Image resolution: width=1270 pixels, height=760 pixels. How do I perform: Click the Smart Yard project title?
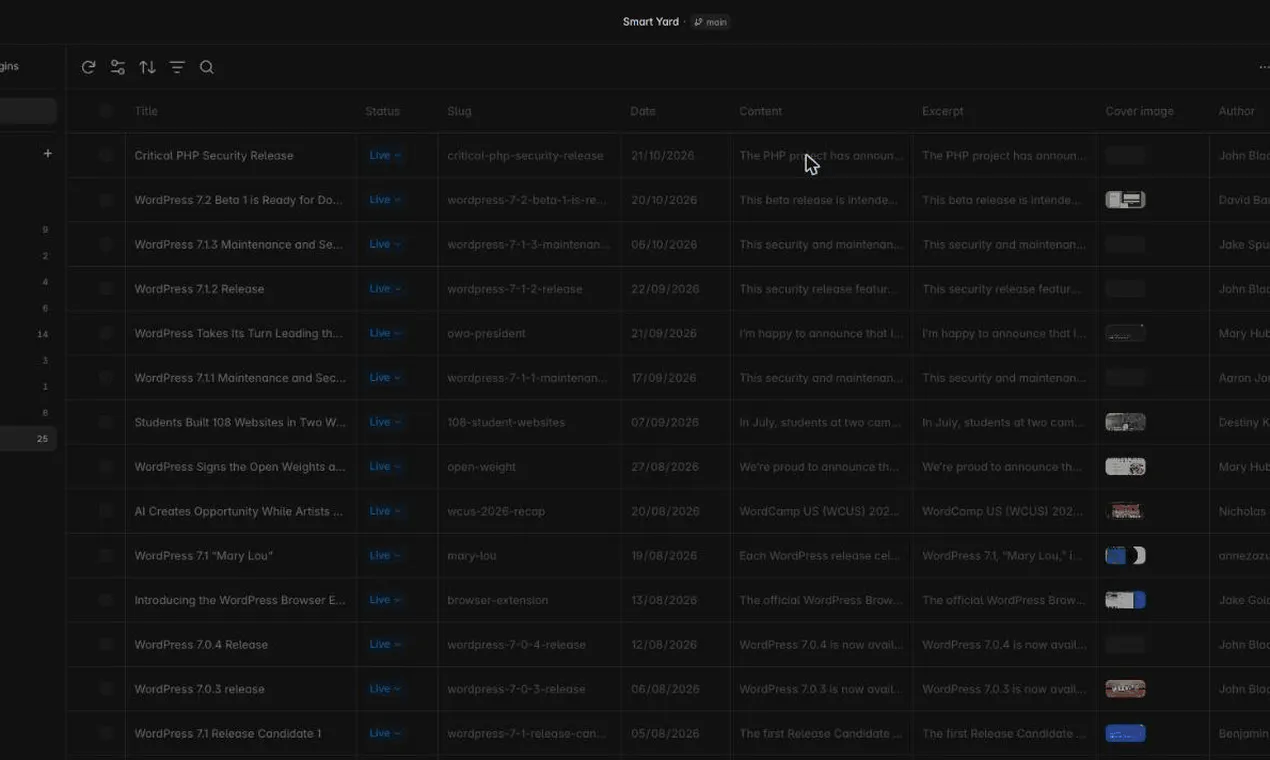tap(651, 22)
